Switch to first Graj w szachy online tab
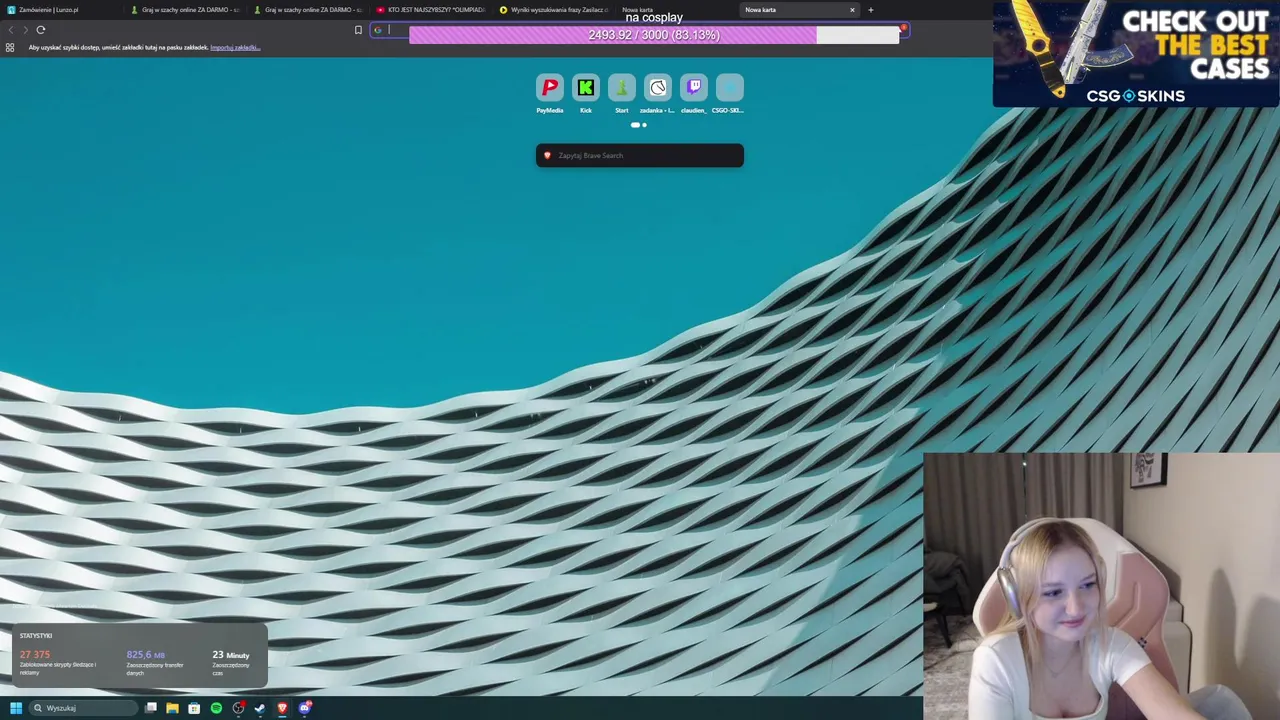 coord(186,10)
